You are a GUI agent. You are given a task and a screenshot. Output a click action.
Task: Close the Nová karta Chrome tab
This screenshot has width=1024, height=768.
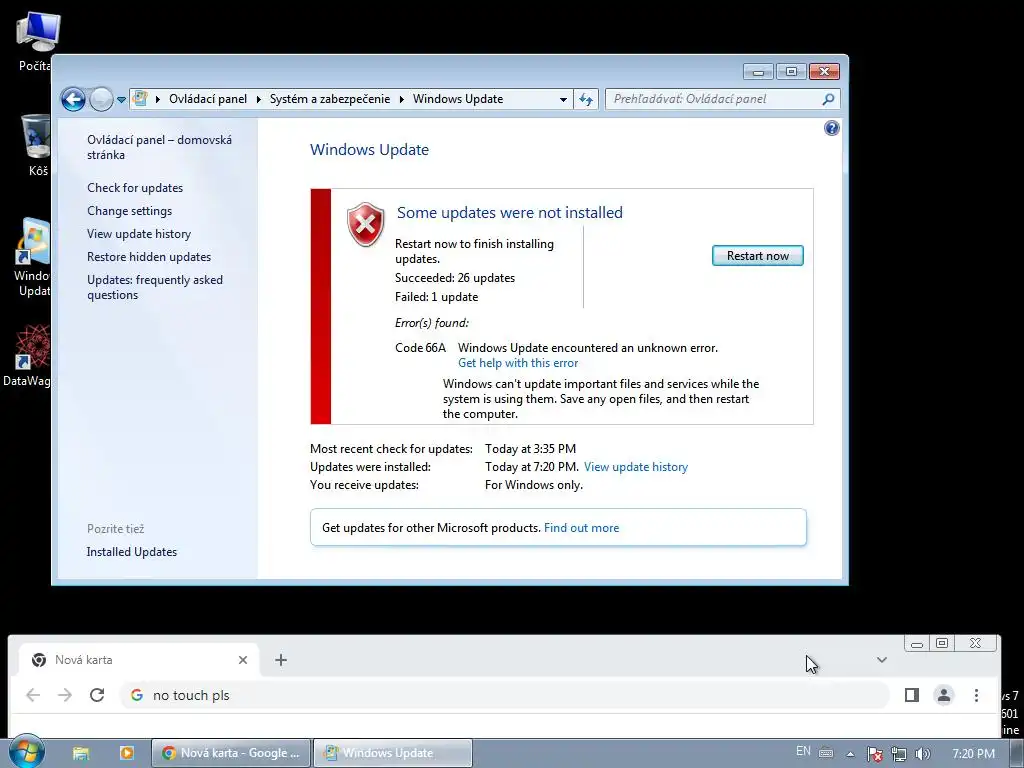pyautogui.click(x=243, y=660)
